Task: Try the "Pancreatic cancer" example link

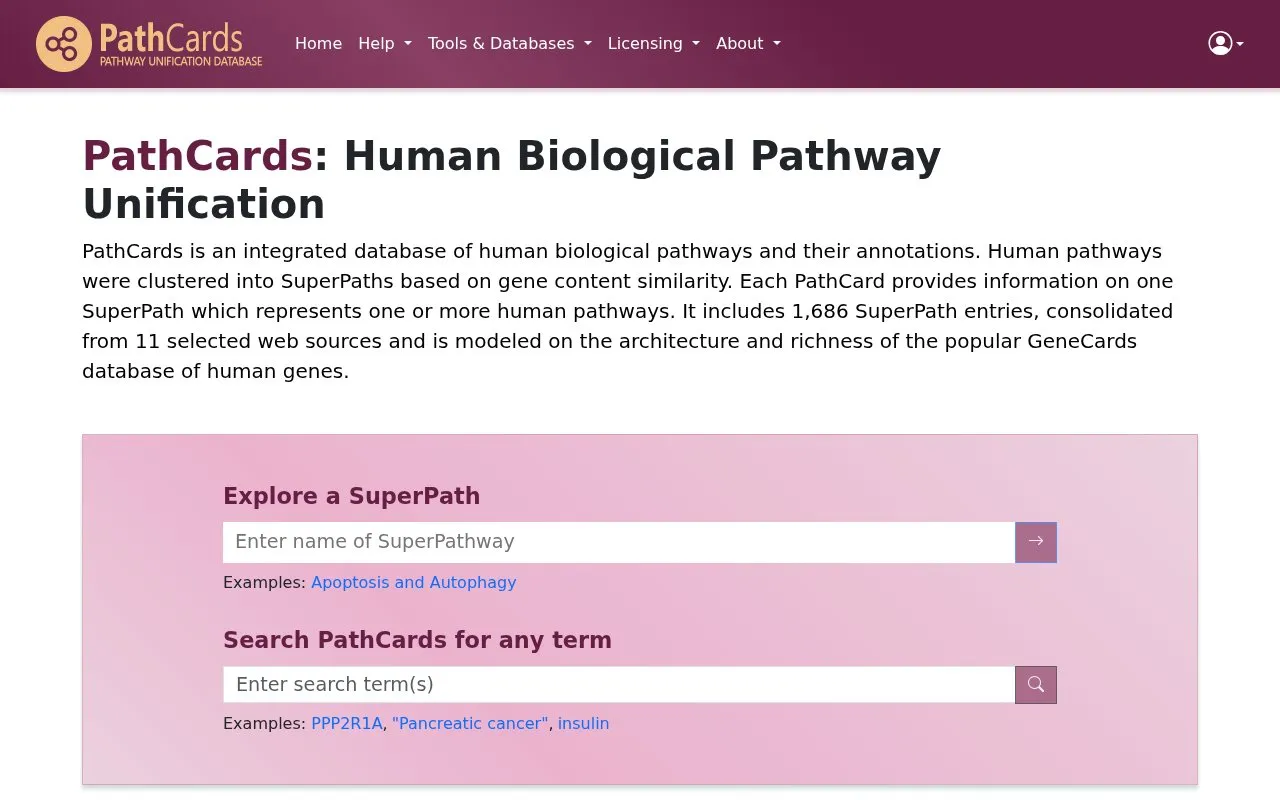Action: tap(471, 723)
